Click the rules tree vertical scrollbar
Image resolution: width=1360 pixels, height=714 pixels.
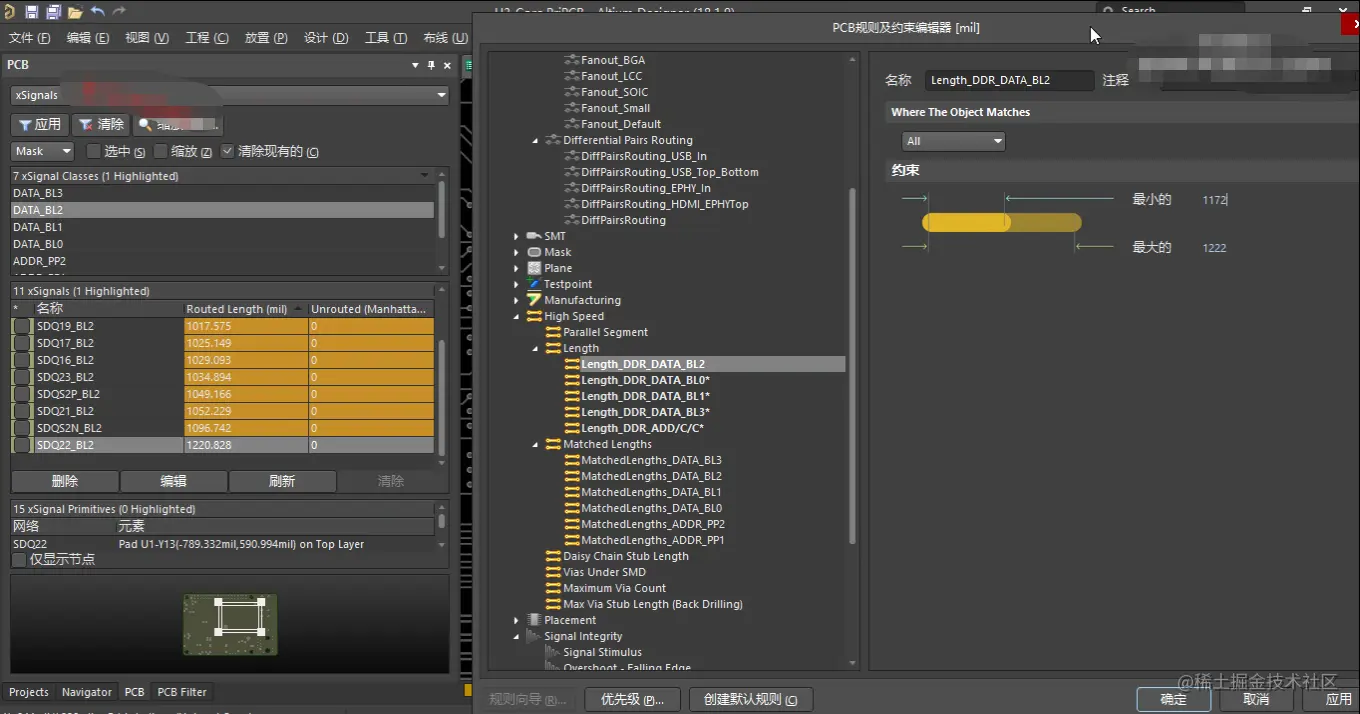click(853, 364)
